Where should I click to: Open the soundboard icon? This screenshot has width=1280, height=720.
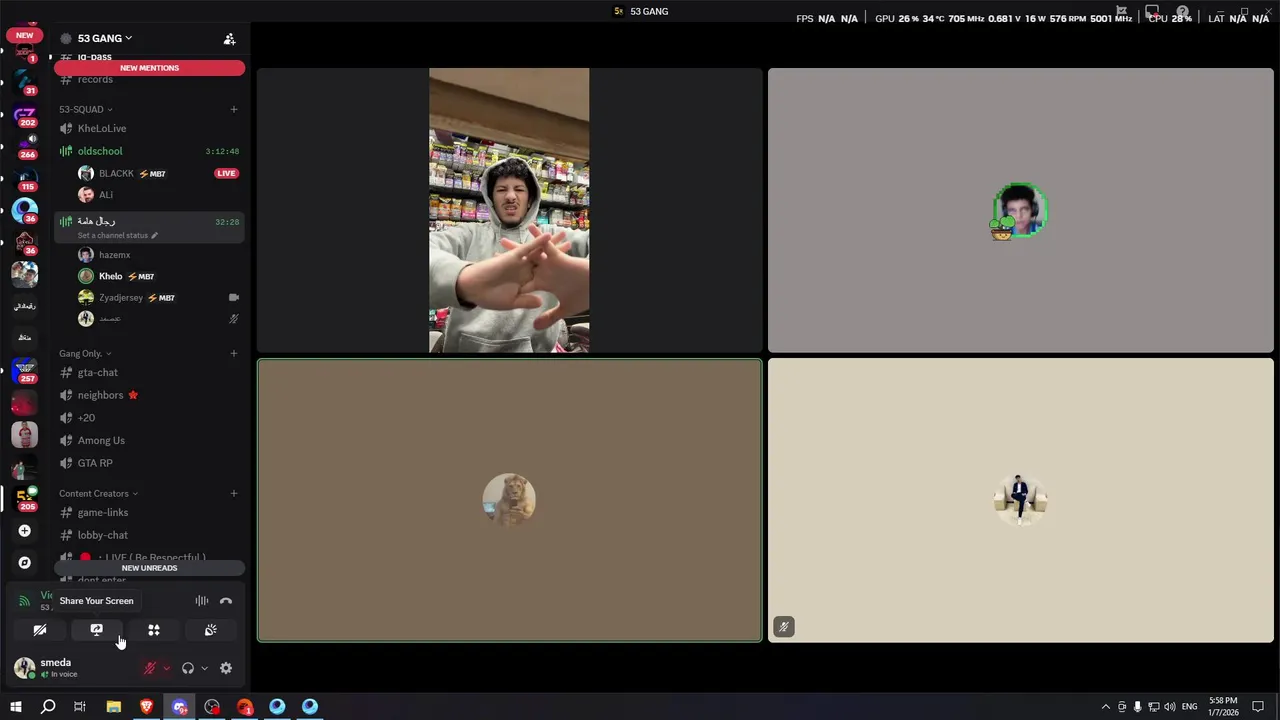point(211,630)
